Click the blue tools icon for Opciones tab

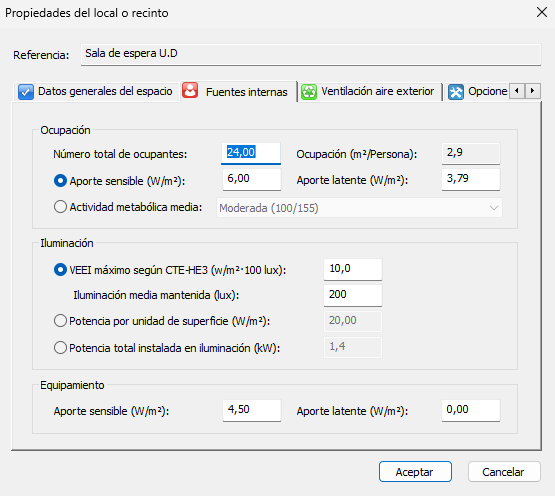(x=456, y=92)
